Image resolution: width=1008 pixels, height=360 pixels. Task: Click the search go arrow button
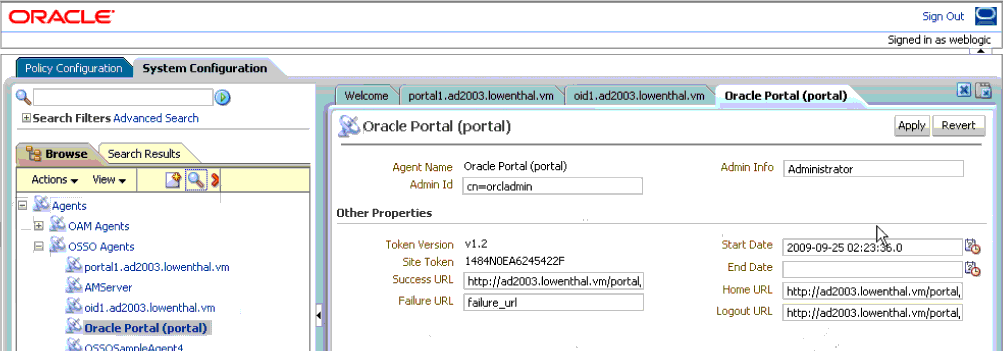tap(223, 98)
